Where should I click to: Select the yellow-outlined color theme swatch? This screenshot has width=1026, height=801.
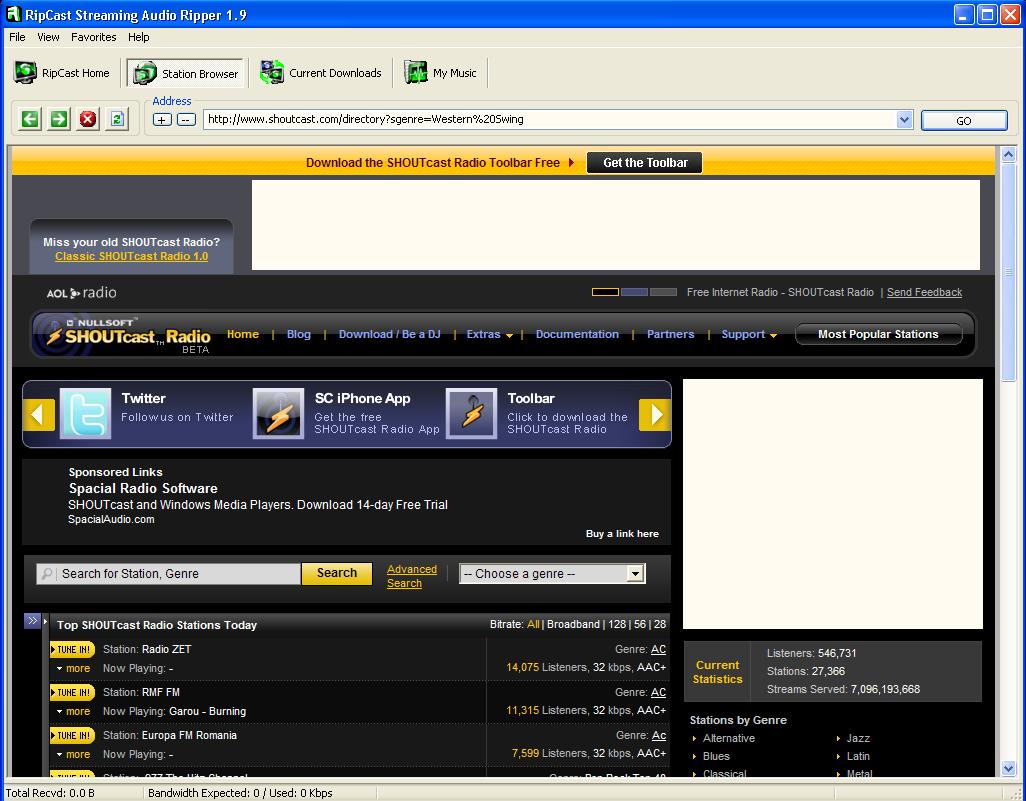point(605,292)
